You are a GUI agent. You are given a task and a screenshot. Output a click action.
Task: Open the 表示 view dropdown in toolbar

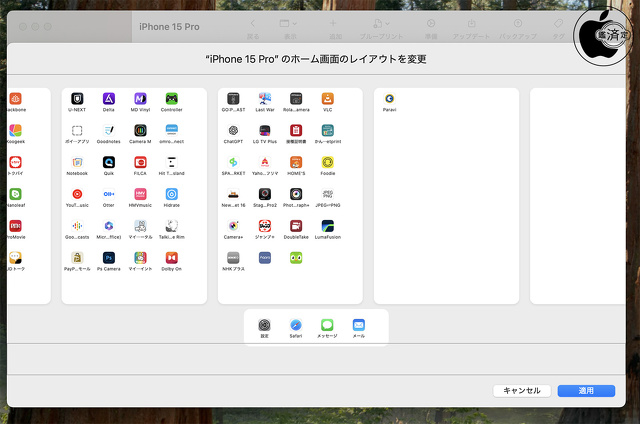click(x=288, y=28)
